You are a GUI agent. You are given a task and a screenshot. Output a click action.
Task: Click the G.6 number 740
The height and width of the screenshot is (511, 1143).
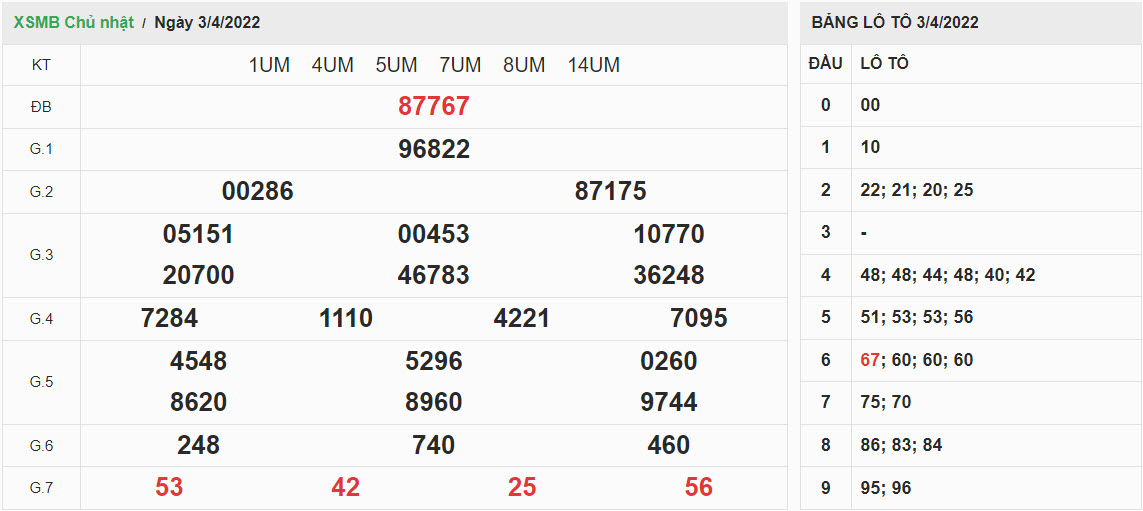(x=434, y=445)
